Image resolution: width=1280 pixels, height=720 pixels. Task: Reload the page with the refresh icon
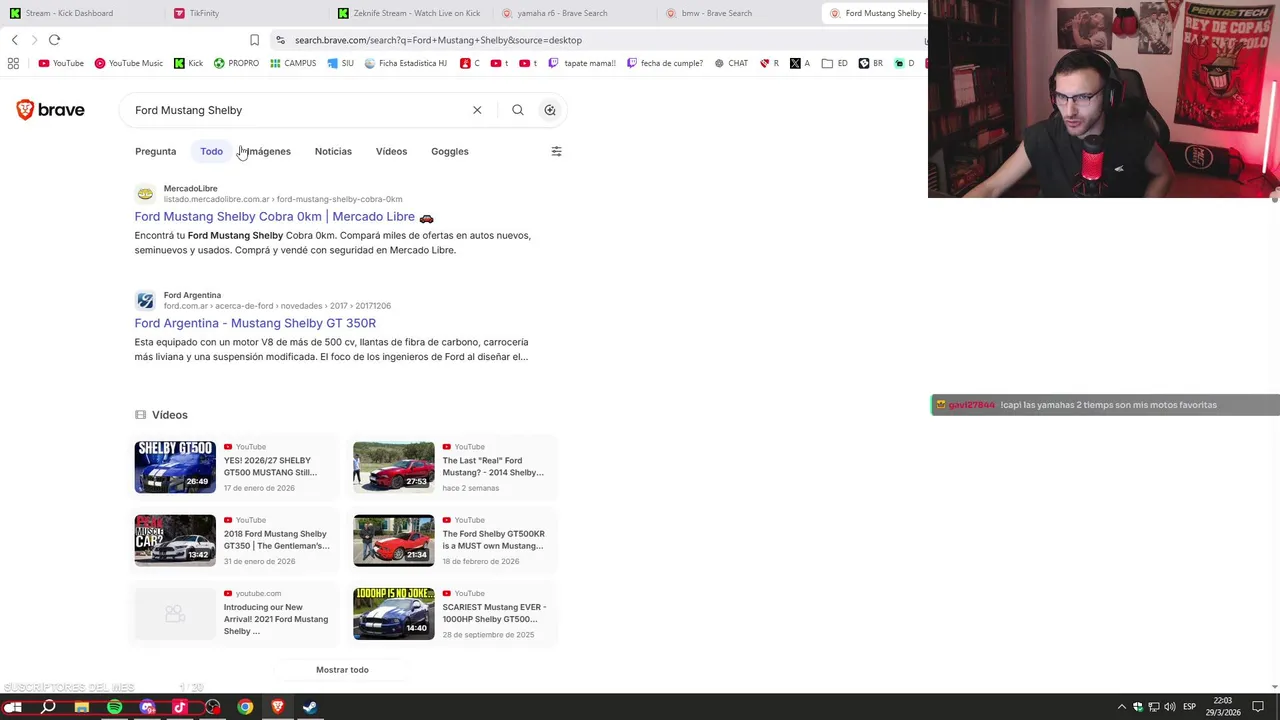(54, 40)
